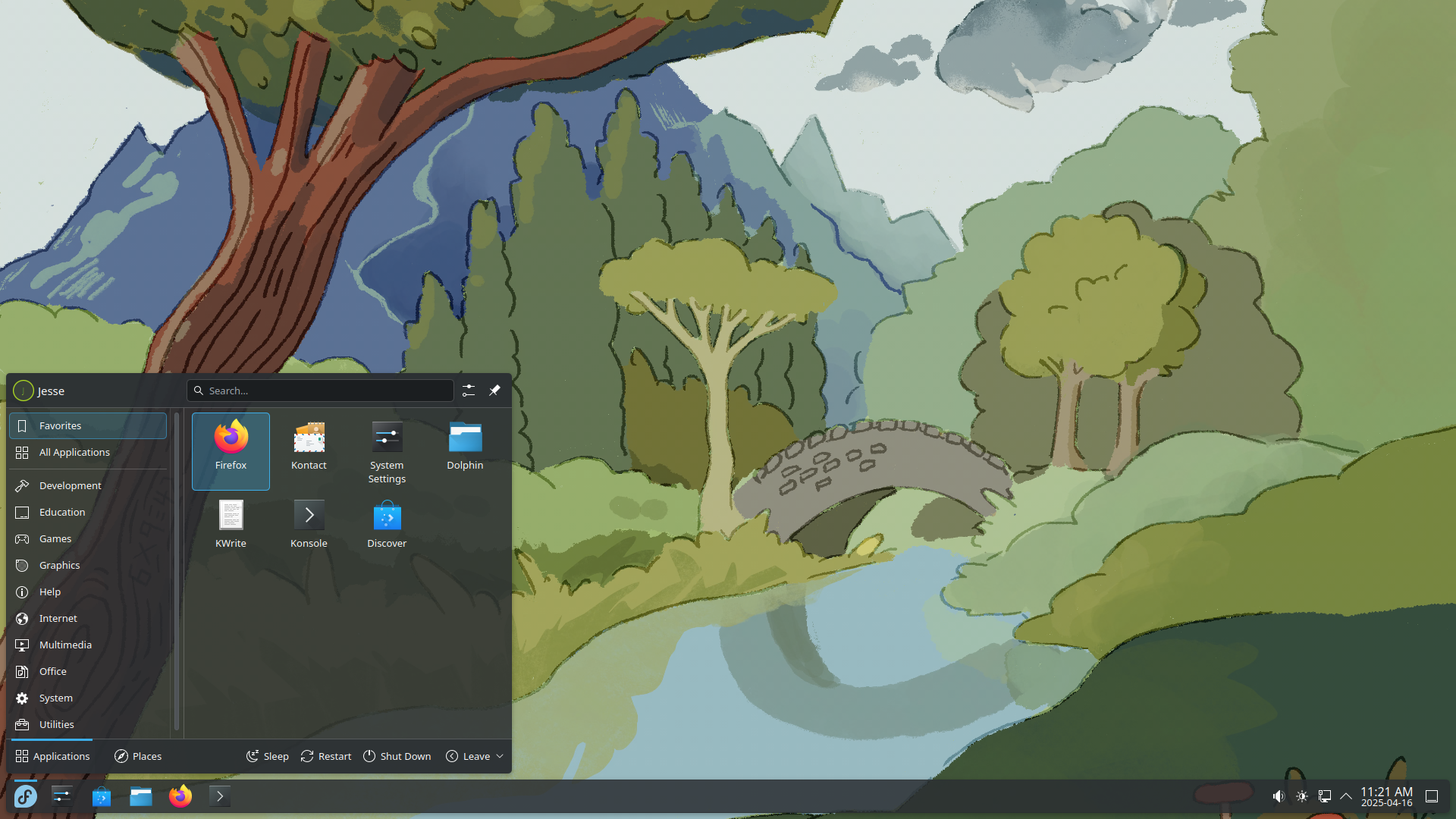Open the Multimedia category

(x=88, y=645)
